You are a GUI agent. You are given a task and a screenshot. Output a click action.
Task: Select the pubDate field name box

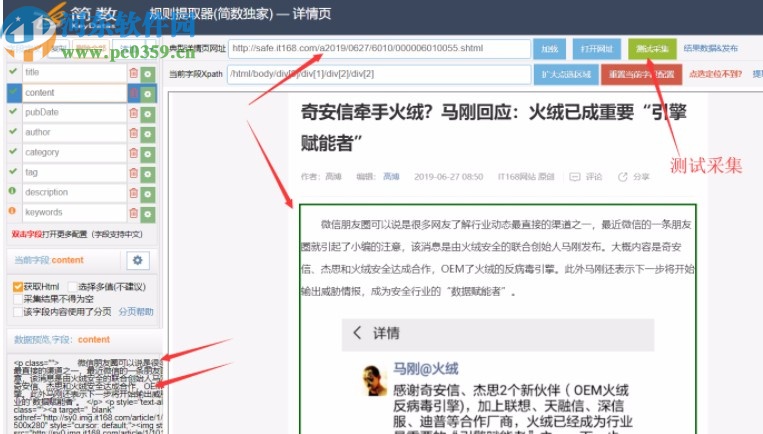coord(74,112)
